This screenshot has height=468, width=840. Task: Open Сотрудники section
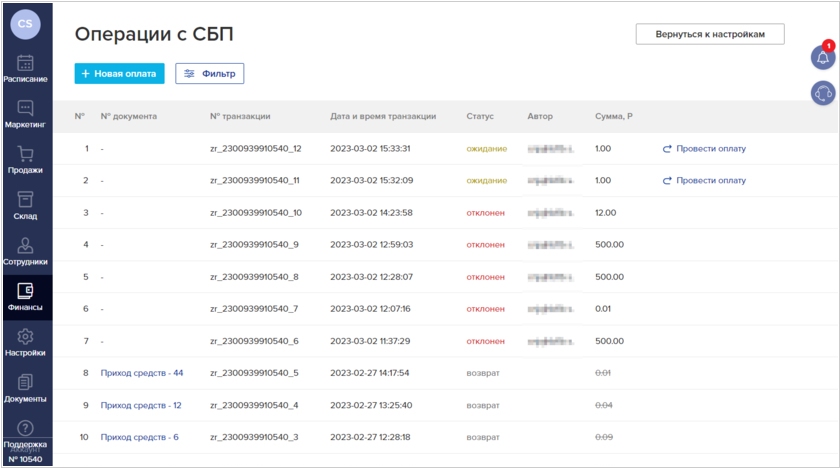pos(25,251)
